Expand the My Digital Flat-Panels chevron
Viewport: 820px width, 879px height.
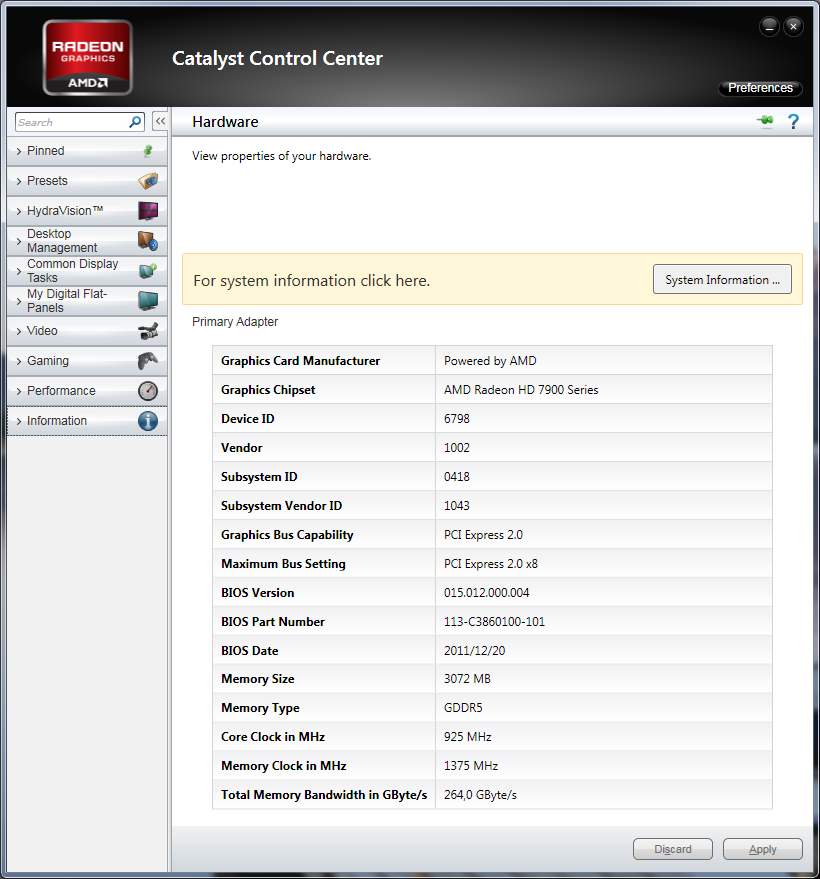[19, 301]
